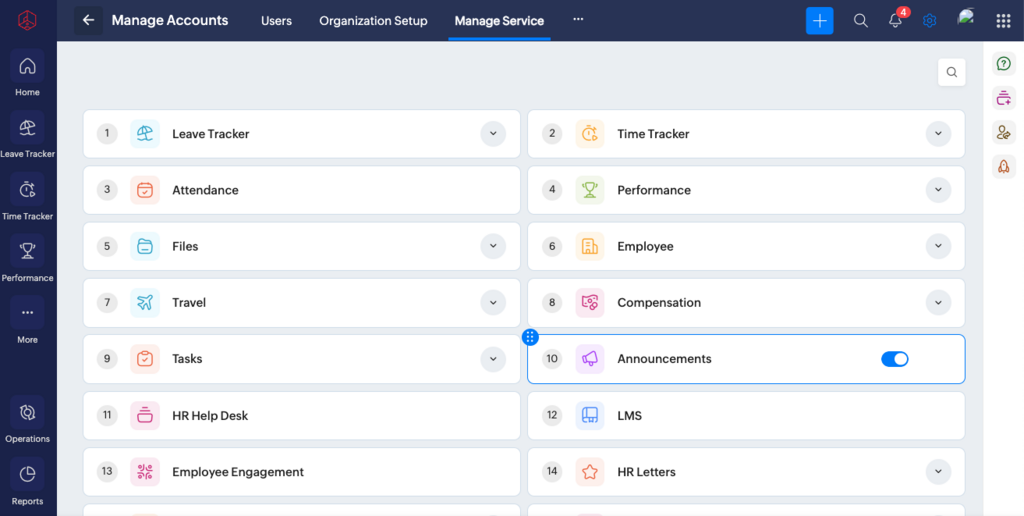The image size is (1024, 516).
Task: Grab the Announcements row drag handle
Action: (x=530, y=338)
